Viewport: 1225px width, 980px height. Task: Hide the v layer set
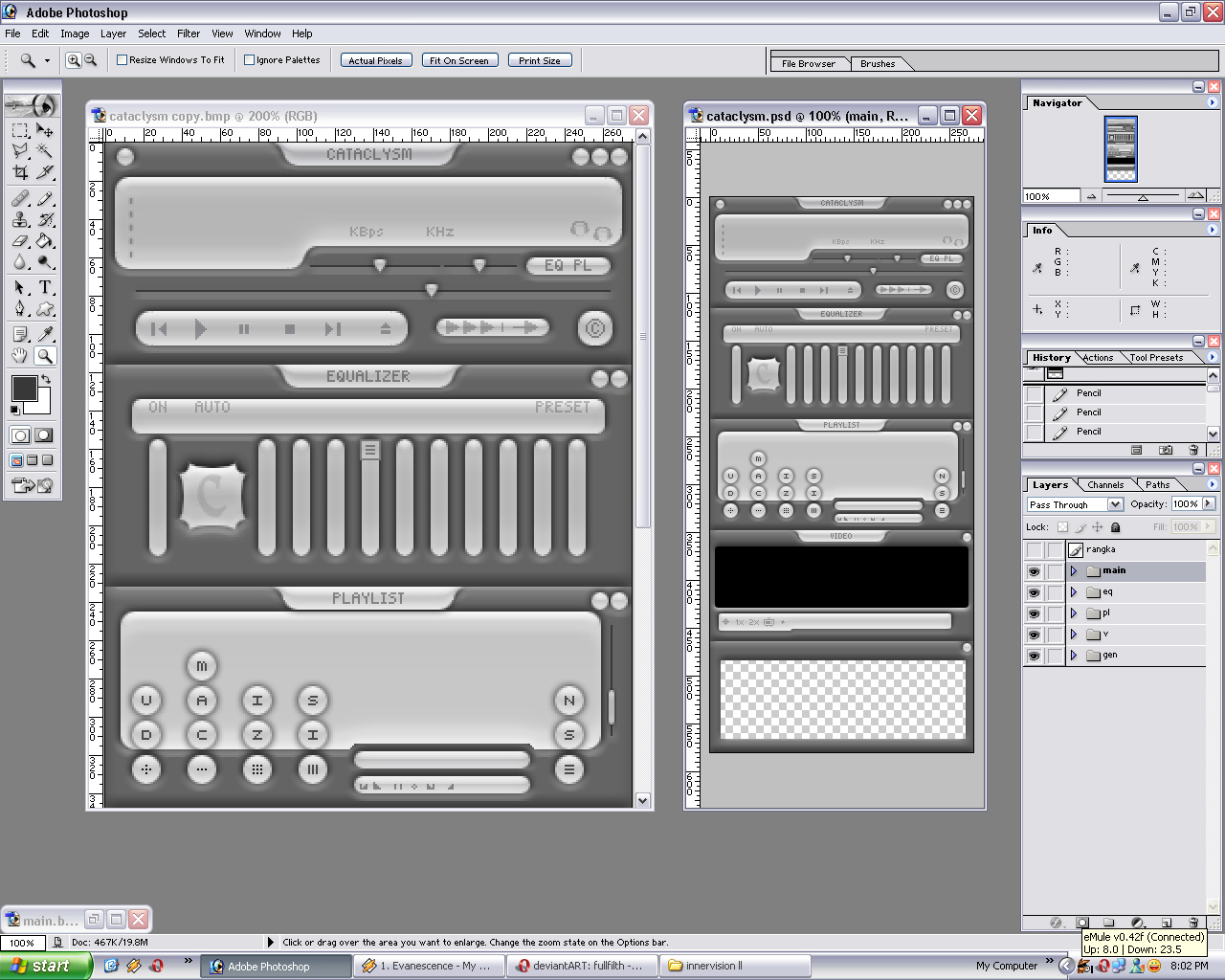(x=1034, y=635)
